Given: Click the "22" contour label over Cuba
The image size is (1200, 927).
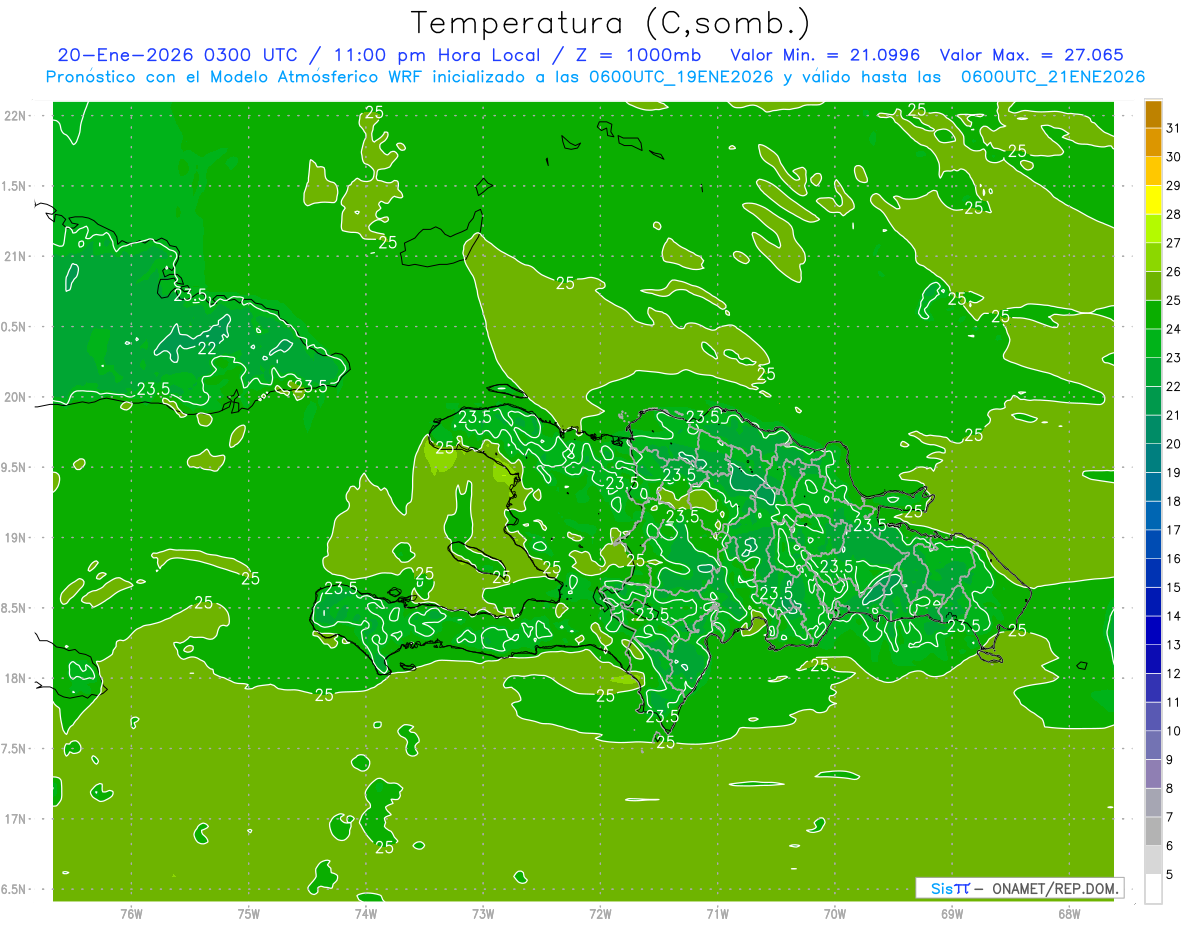Looking at the screenshot, I should coord(207,348).
